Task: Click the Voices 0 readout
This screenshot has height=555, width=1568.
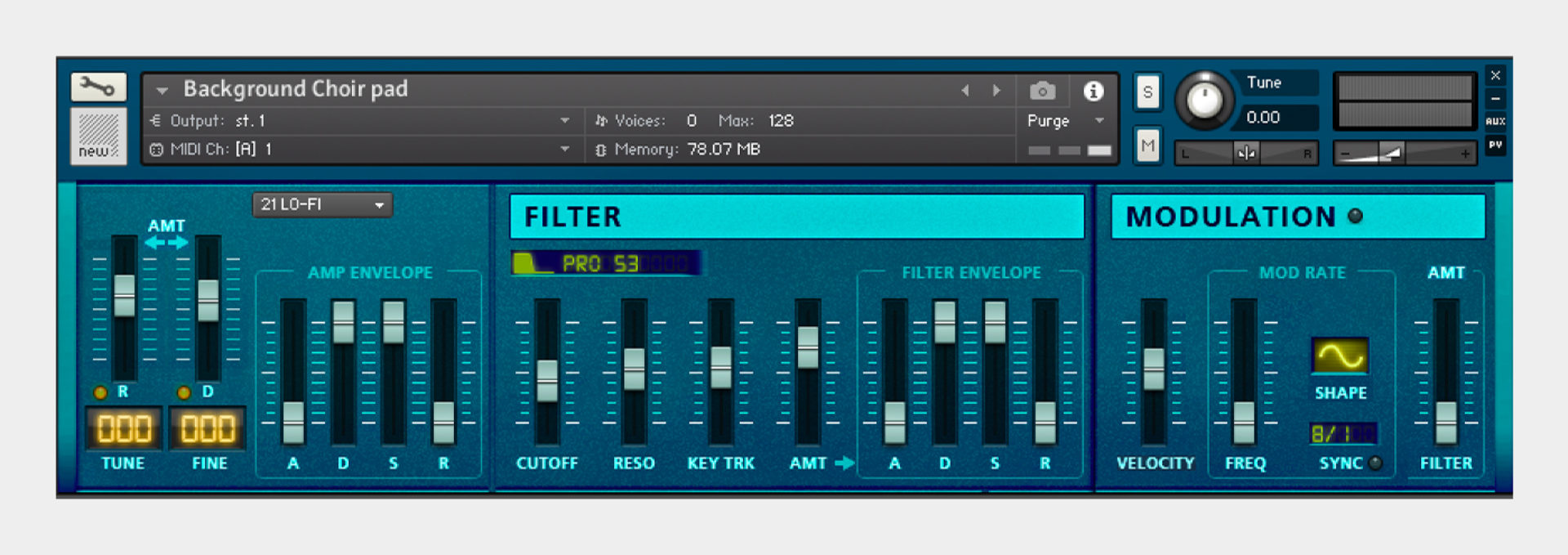Action: point(692,120)
